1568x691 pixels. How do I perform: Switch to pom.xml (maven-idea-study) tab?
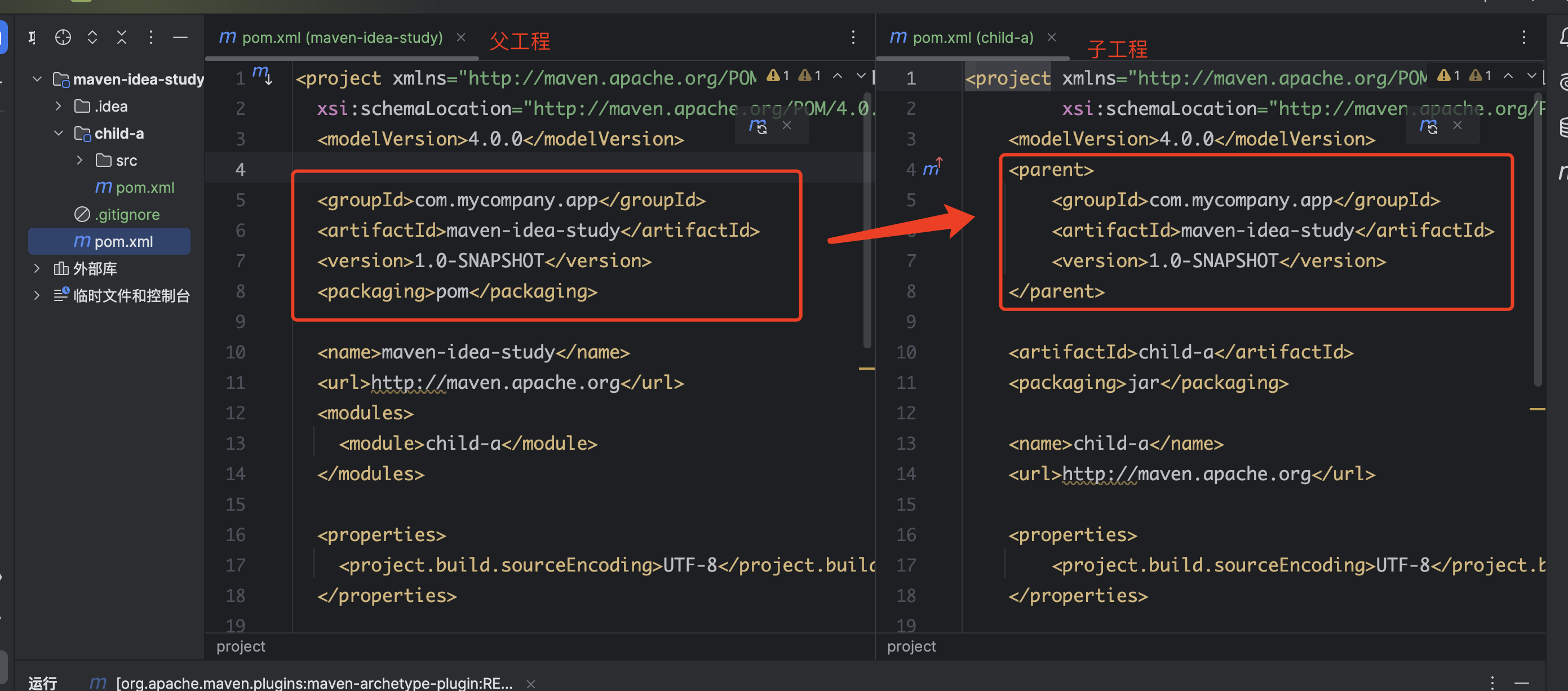(342, 38)
